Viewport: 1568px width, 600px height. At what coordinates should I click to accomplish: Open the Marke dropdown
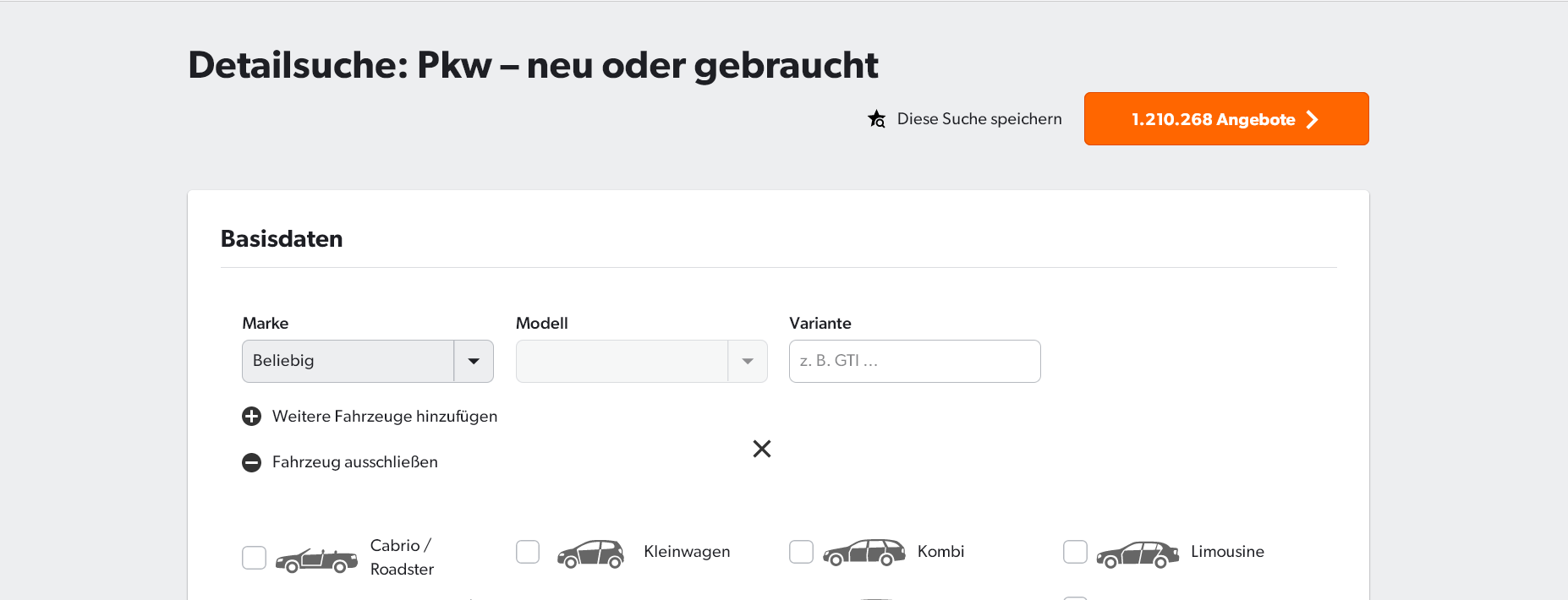348,362
